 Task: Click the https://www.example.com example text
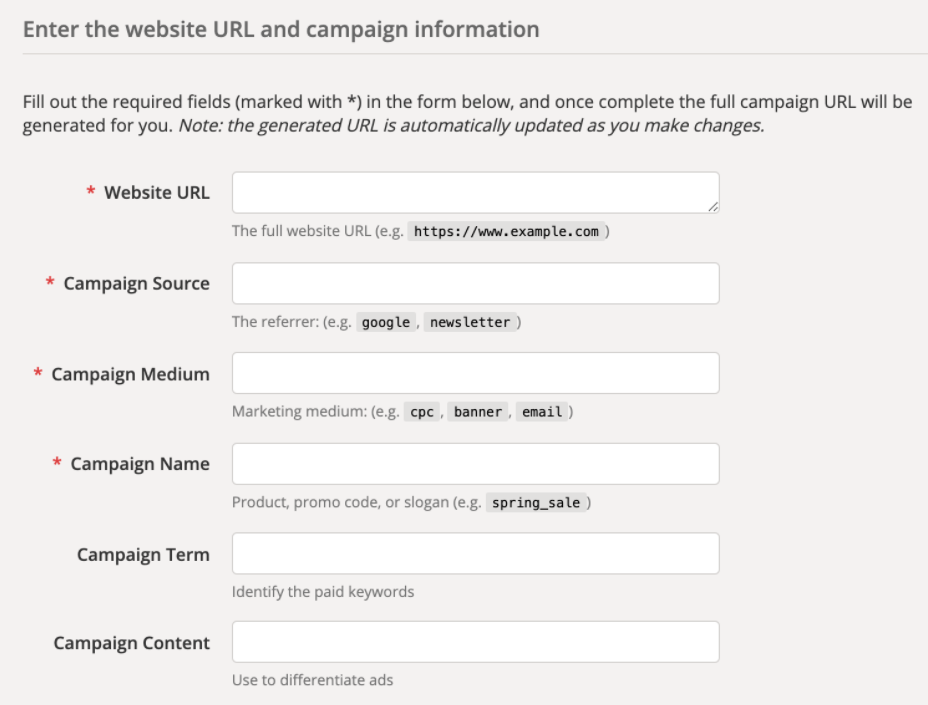[506, 232]
